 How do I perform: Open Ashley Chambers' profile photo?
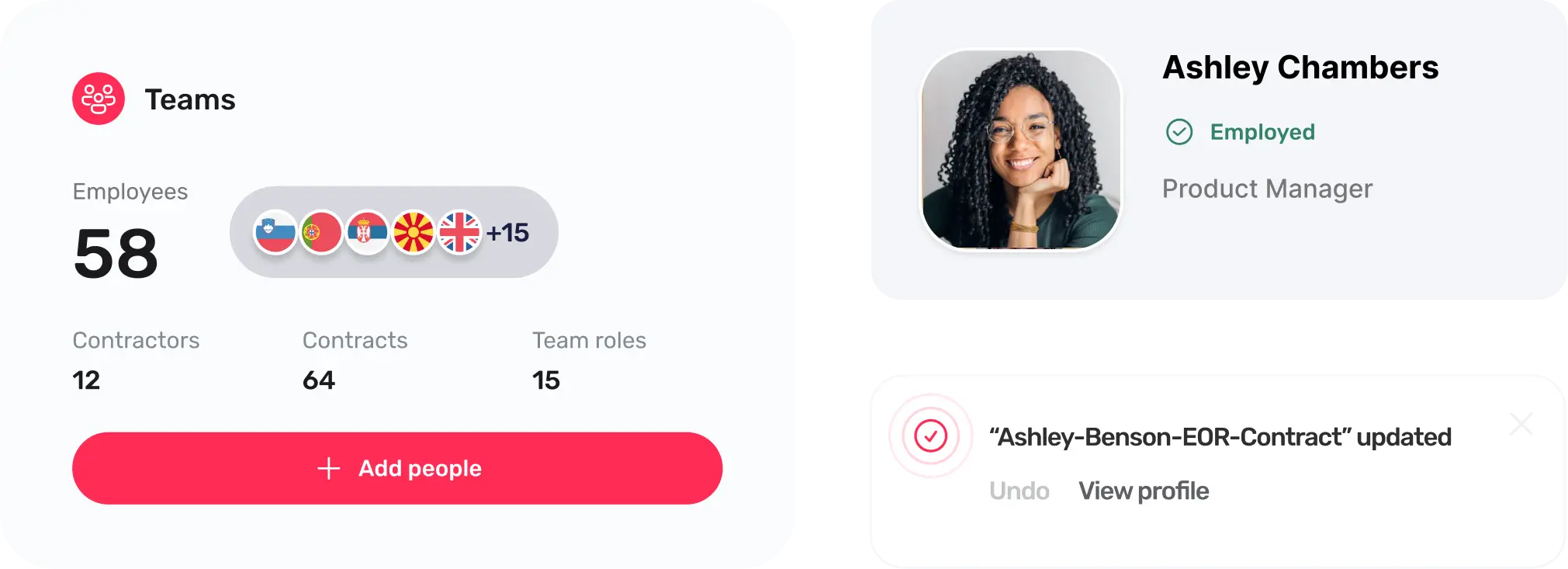[x=1021, y=150]
